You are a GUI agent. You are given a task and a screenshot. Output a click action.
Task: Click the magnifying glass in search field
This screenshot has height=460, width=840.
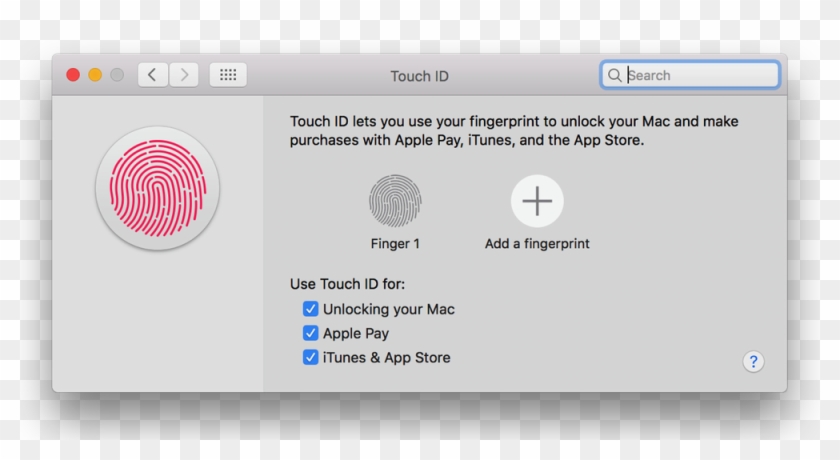point(615,76)
